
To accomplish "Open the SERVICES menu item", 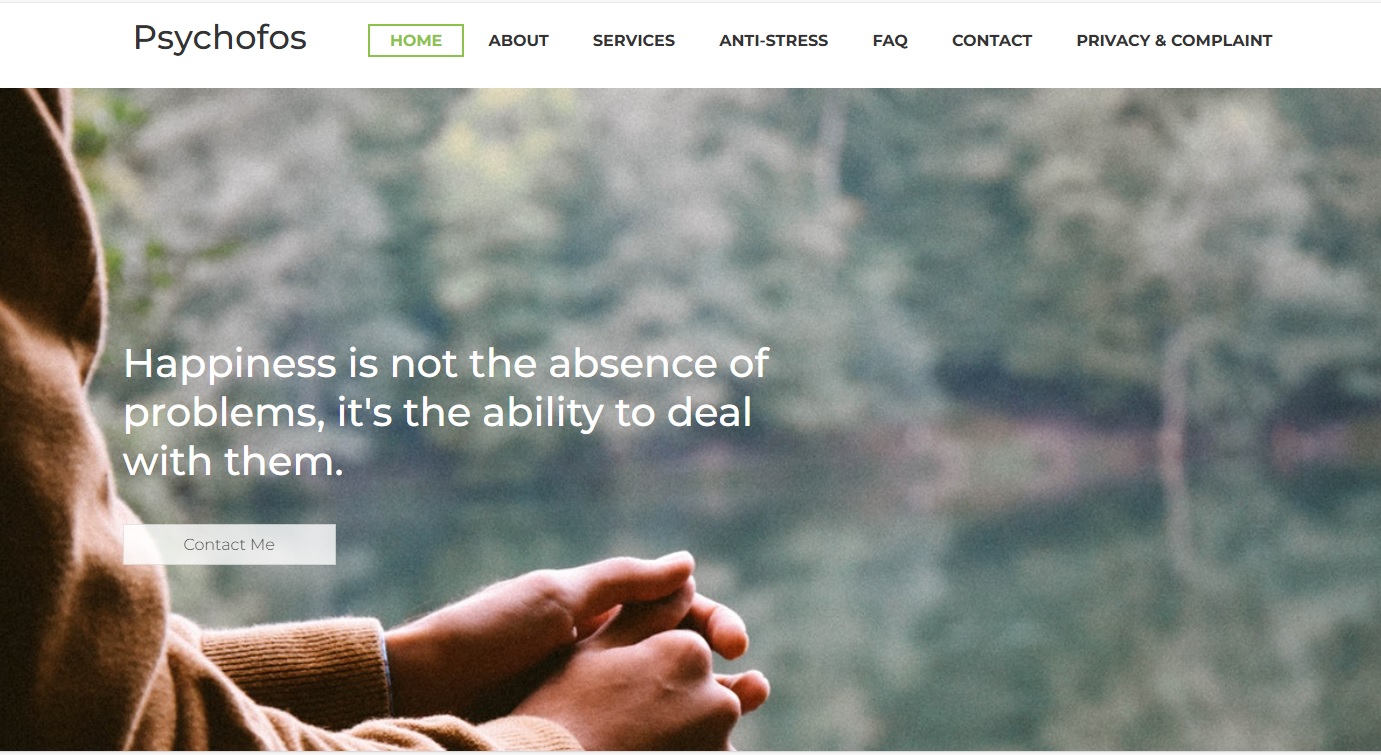I will tap(634, 41).
